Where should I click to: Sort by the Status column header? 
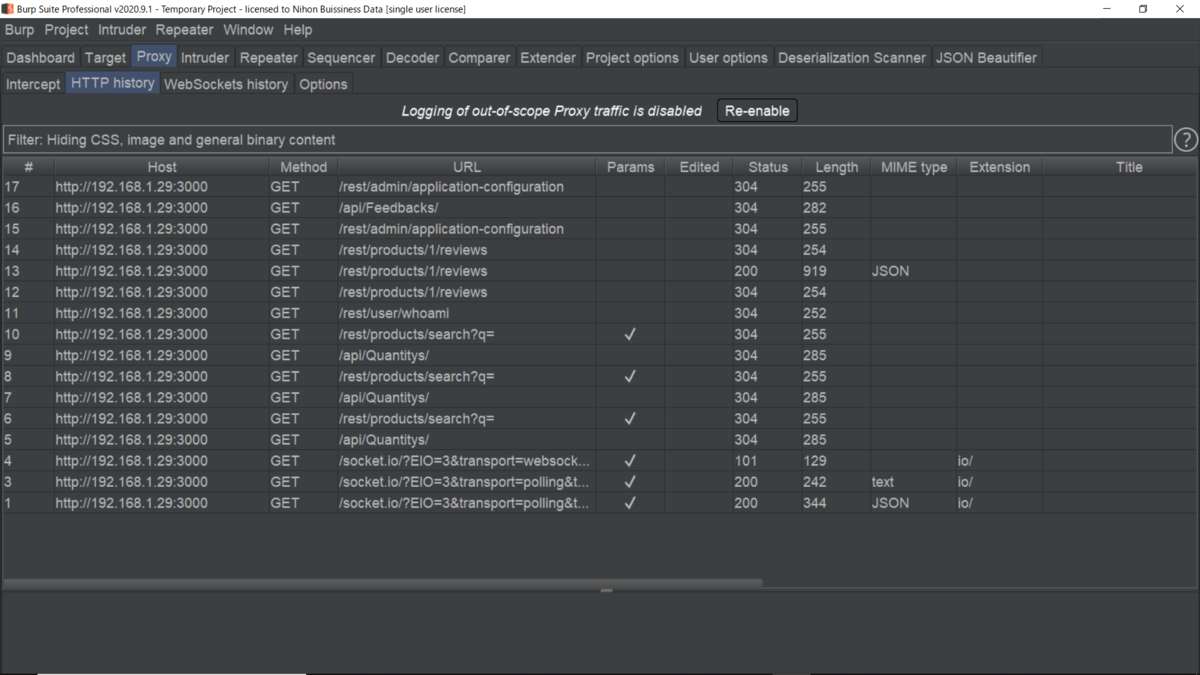click(x=768, y=167)
